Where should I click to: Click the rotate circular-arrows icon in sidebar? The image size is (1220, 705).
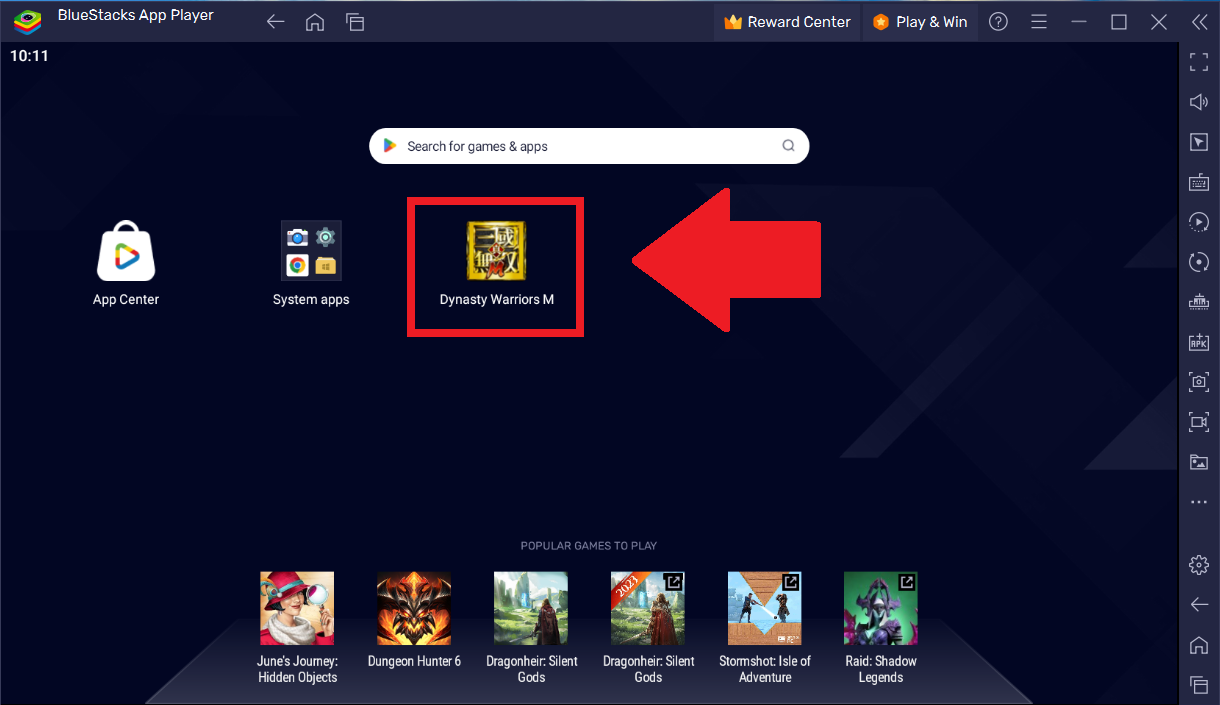(x=1199, y=262)
